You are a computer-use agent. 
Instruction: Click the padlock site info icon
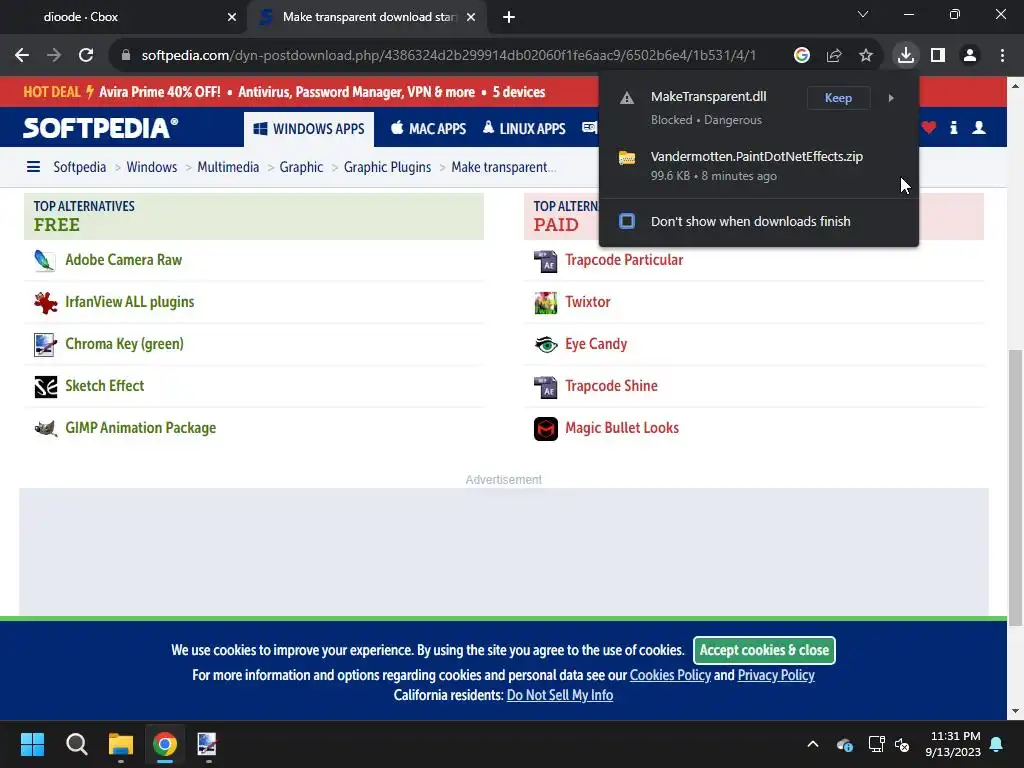tap(125, 56)
